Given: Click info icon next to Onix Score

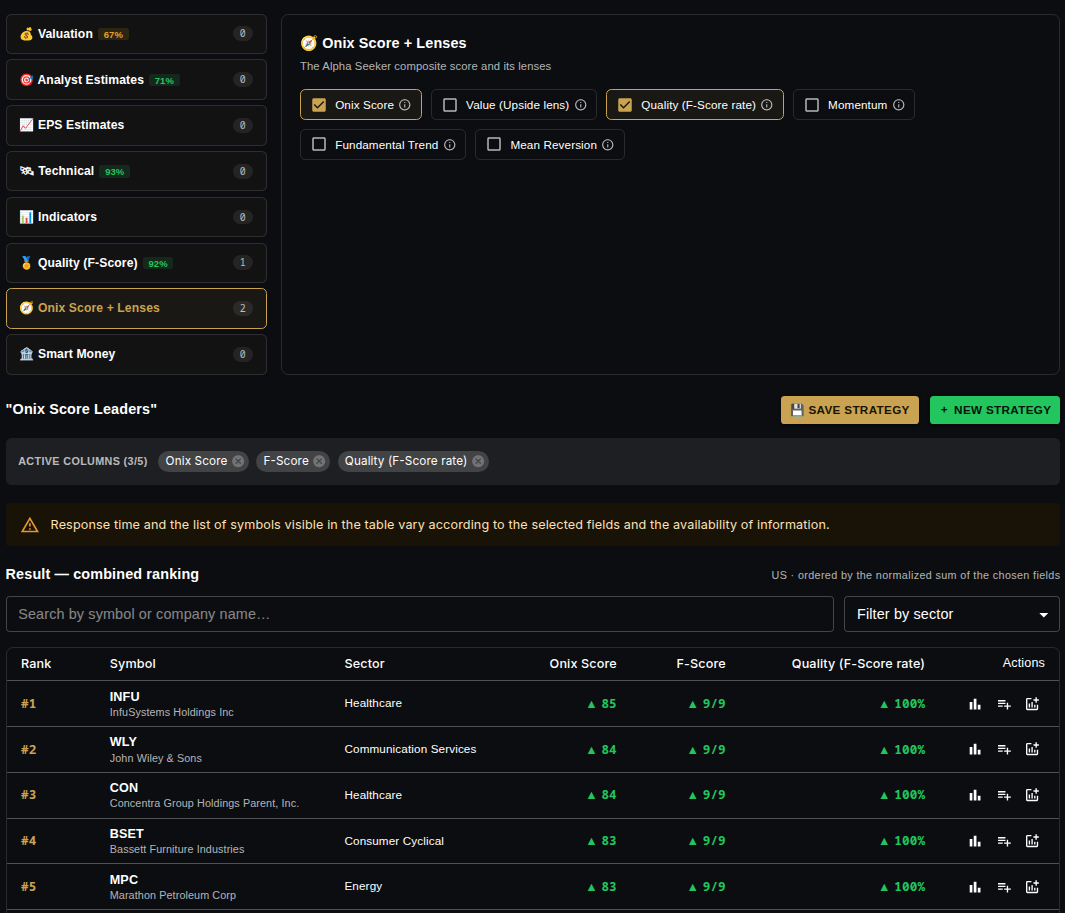Looking at the screenshot, I should [405, 105].
